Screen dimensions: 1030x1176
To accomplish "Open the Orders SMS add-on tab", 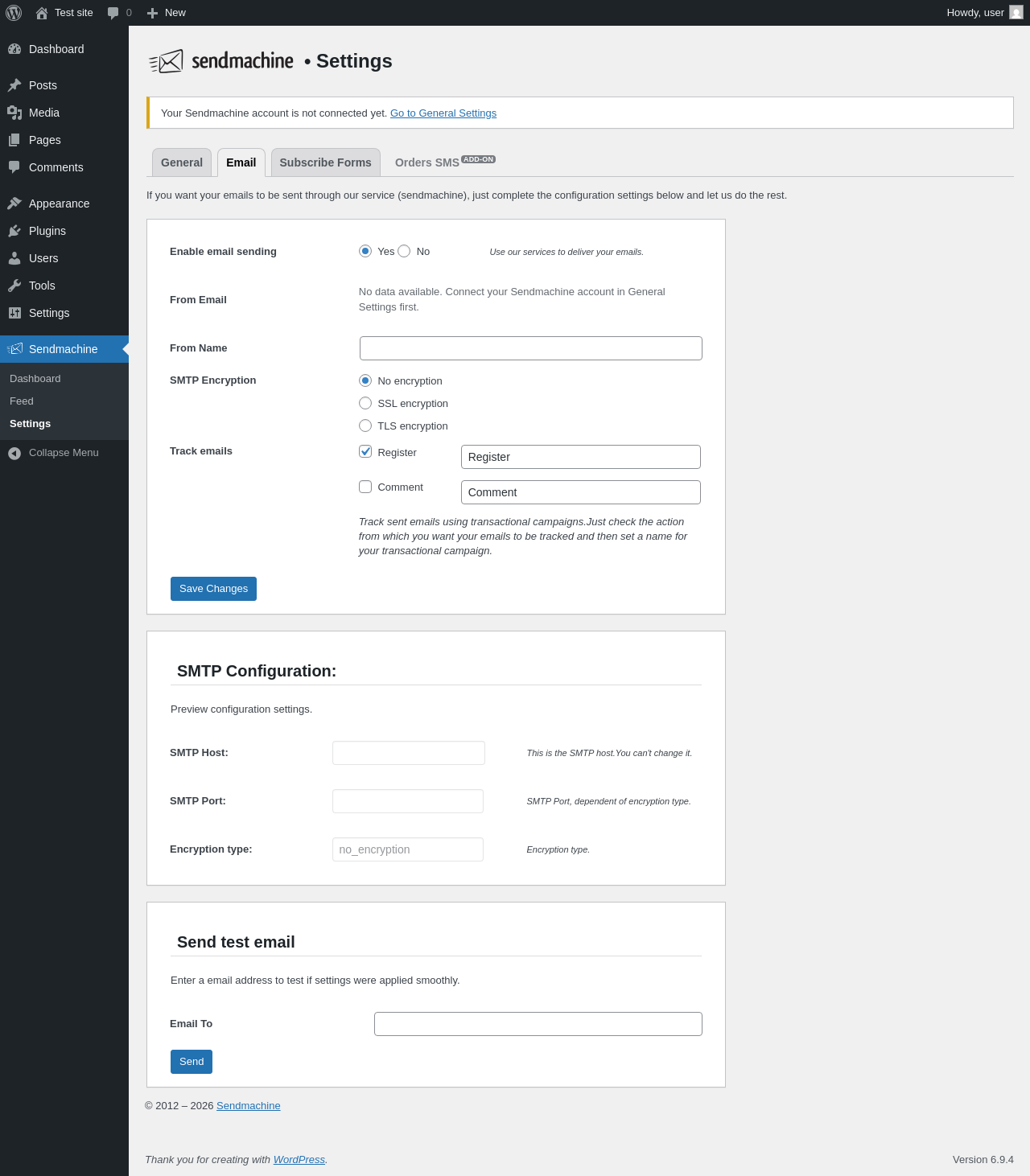I will point(445,162).
